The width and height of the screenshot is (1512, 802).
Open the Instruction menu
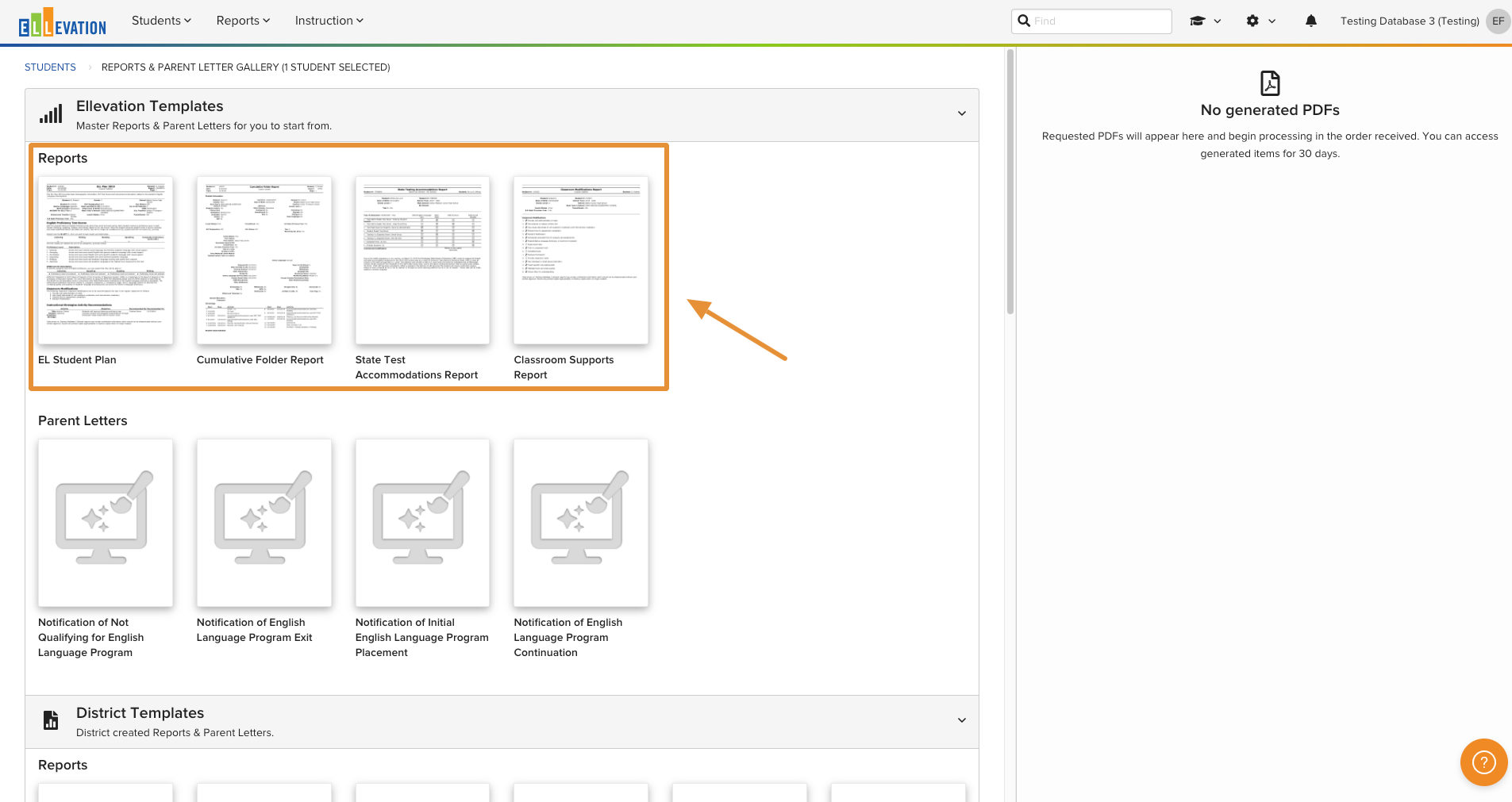pyautogui.click(x=329, y=21)
